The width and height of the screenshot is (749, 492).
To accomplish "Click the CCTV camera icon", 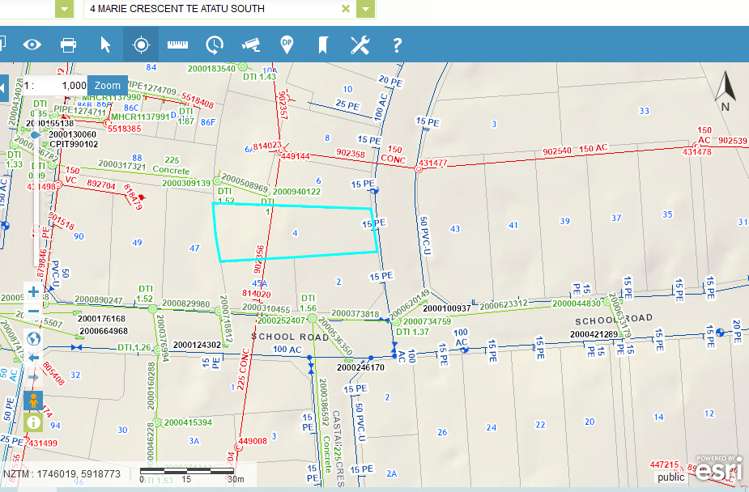I will 250,45.
